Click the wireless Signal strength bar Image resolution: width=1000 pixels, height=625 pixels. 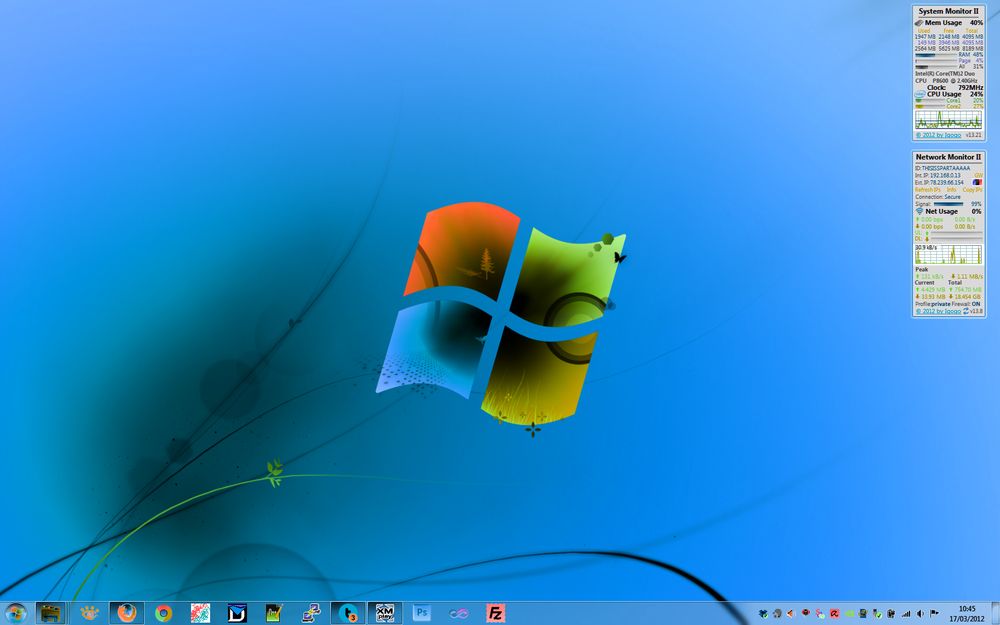click(x=948, y=204)
